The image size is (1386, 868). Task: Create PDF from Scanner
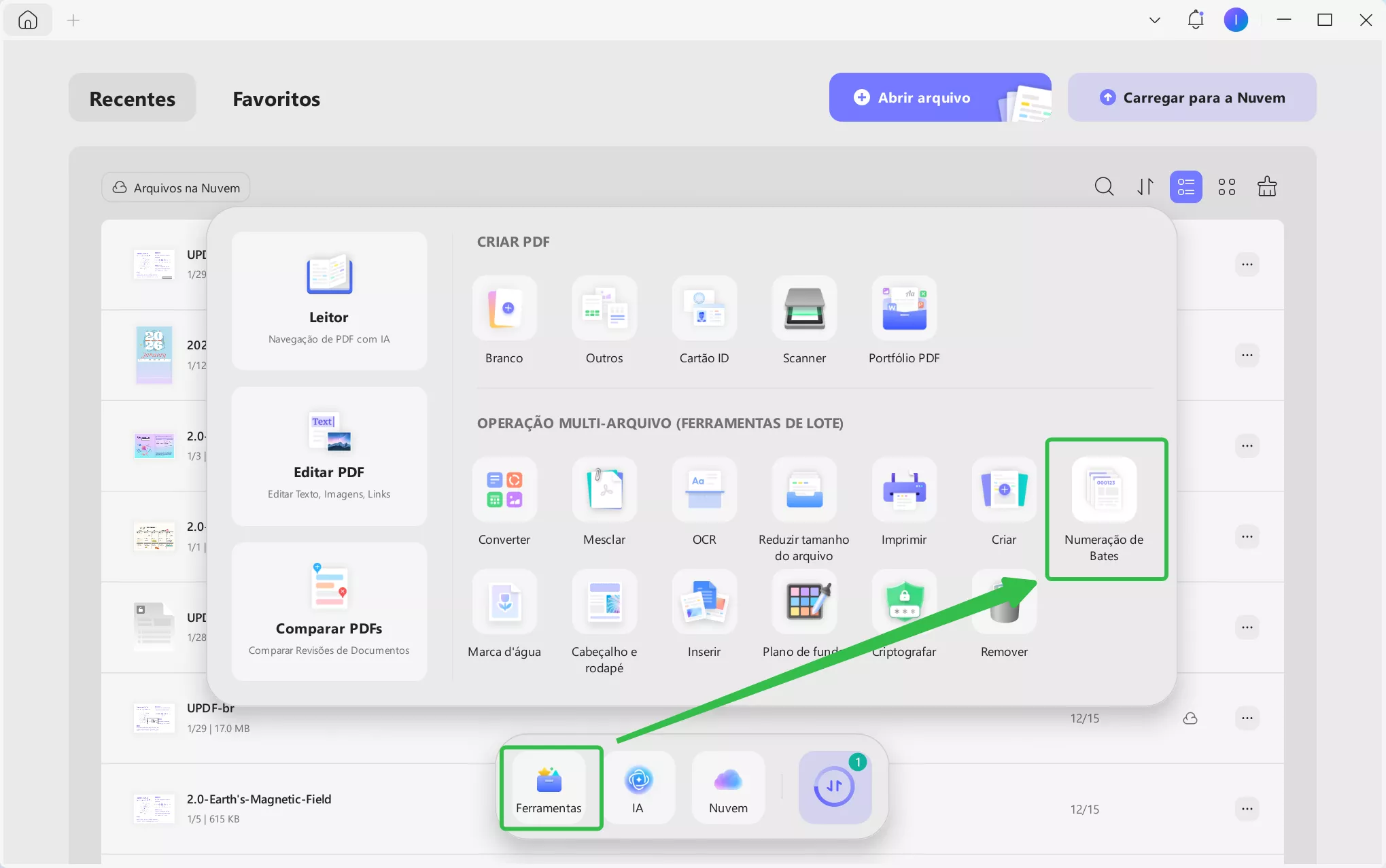(803, 309)
